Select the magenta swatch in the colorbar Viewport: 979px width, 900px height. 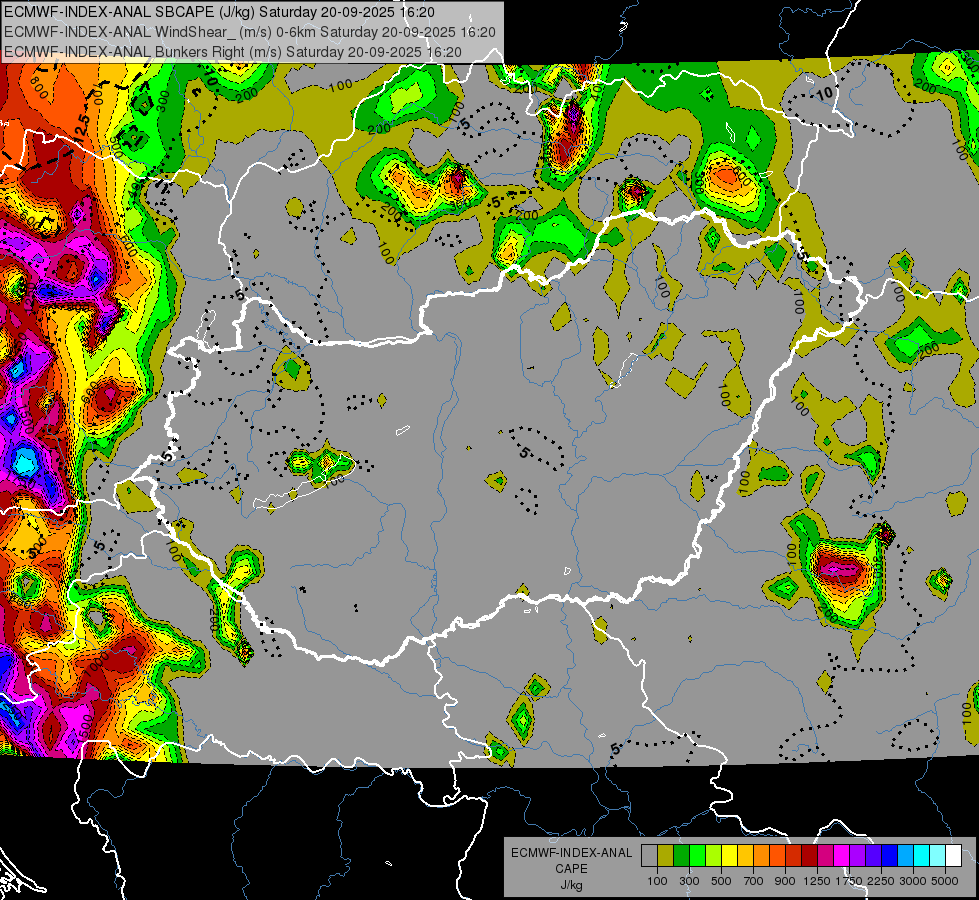point(842,855)
